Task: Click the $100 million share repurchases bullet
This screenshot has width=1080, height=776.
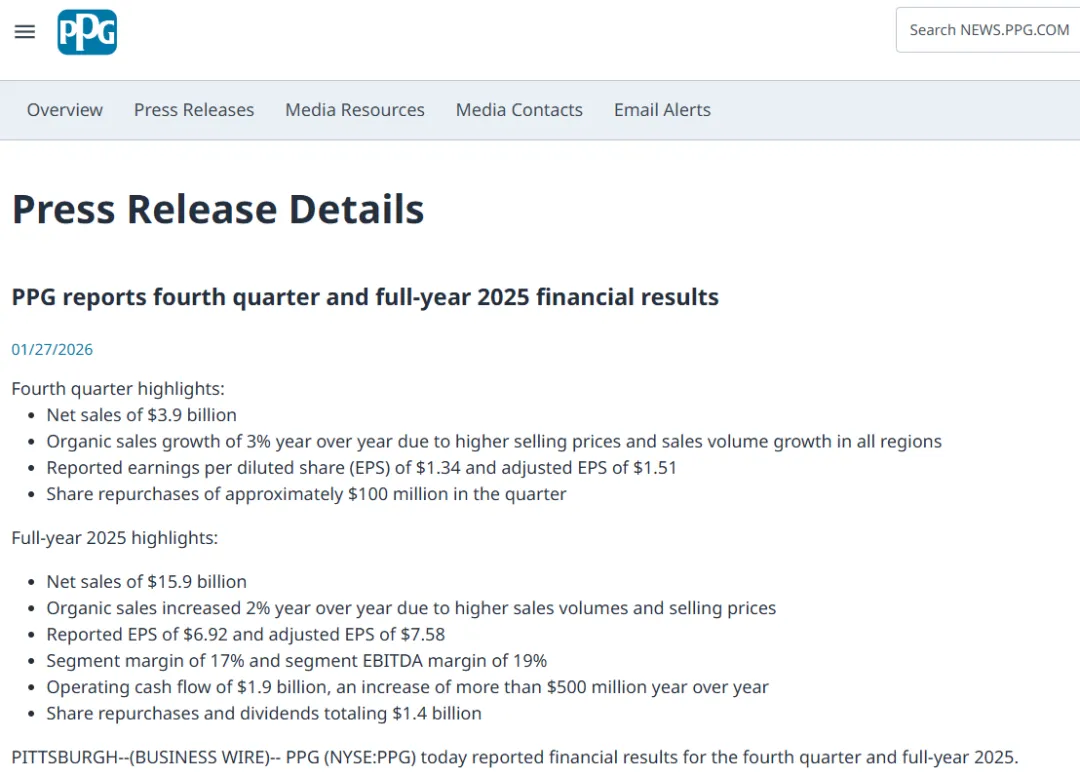Action: coord(306,494)
